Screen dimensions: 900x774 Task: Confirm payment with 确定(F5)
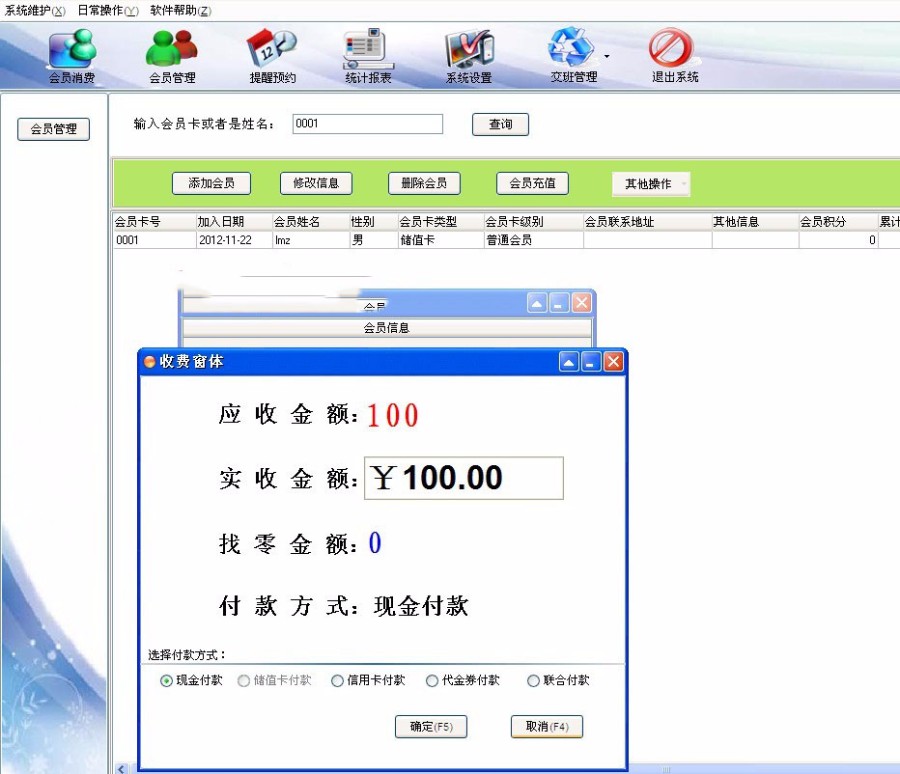[x=431, y=727]
